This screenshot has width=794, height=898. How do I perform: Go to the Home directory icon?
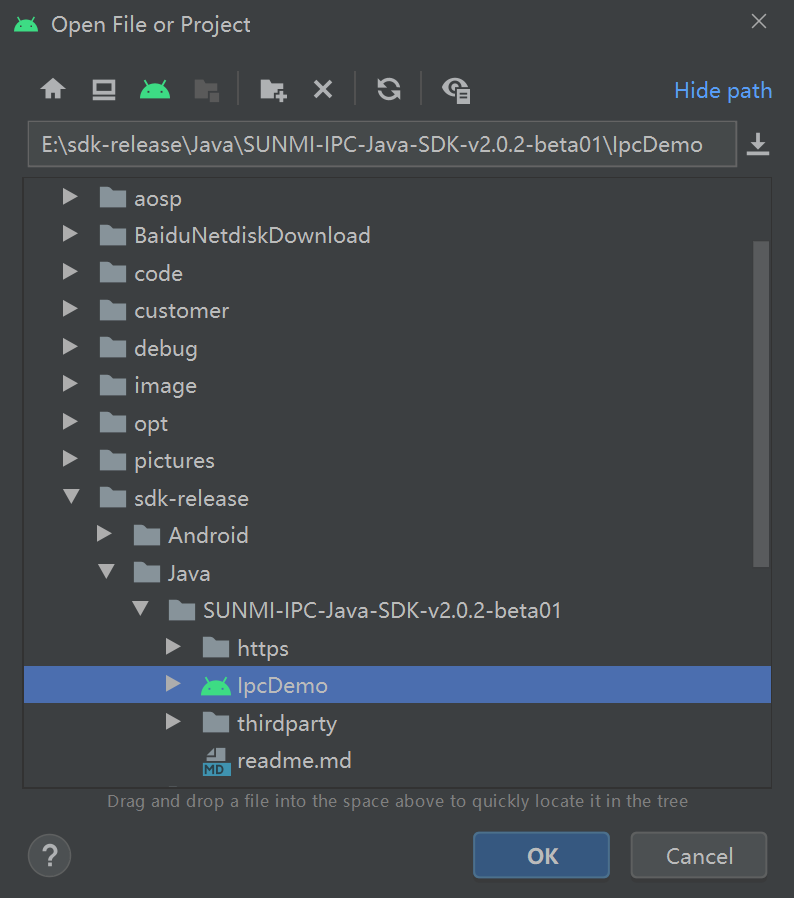(53, 89)
